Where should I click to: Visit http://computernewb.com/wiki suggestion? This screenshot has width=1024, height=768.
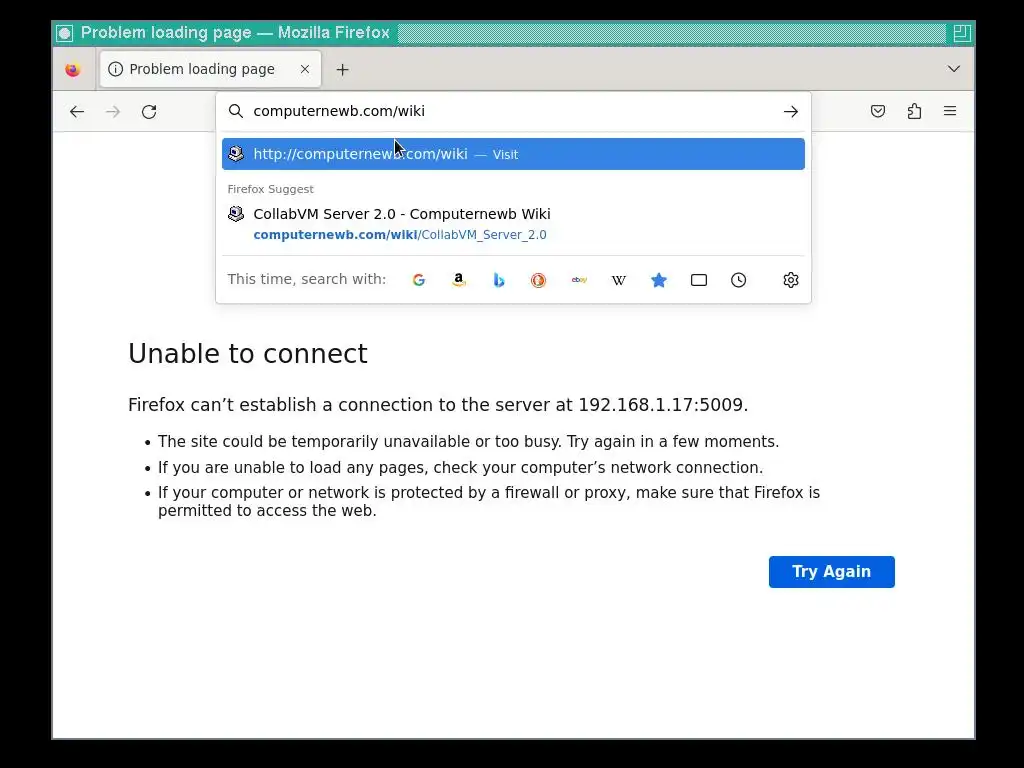513,154
